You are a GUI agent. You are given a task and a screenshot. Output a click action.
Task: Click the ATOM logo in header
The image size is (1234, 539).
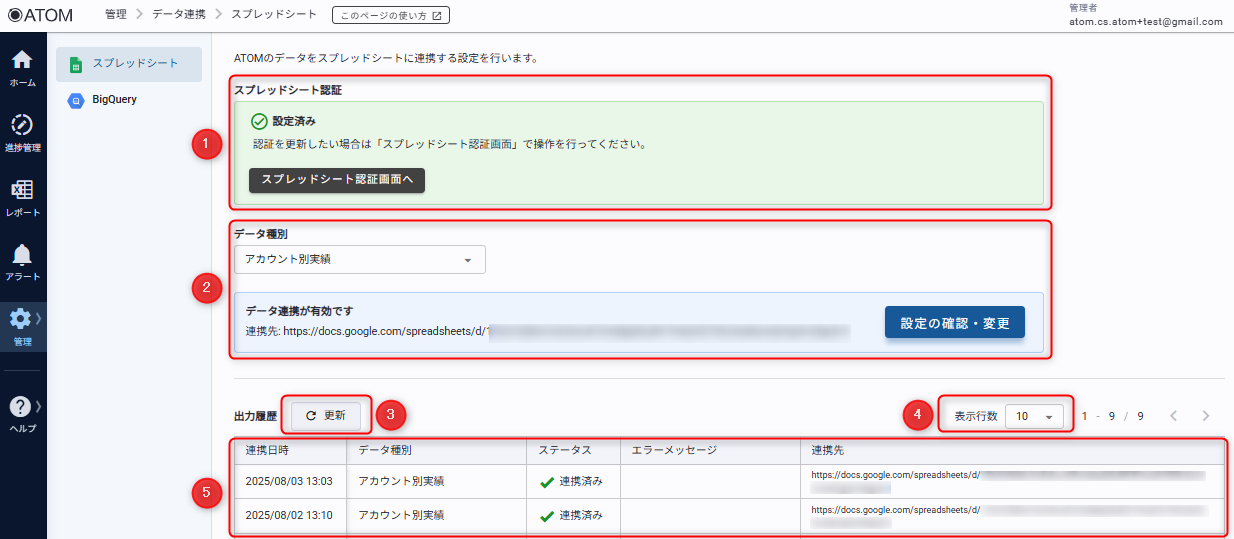(x=40, y=15)
